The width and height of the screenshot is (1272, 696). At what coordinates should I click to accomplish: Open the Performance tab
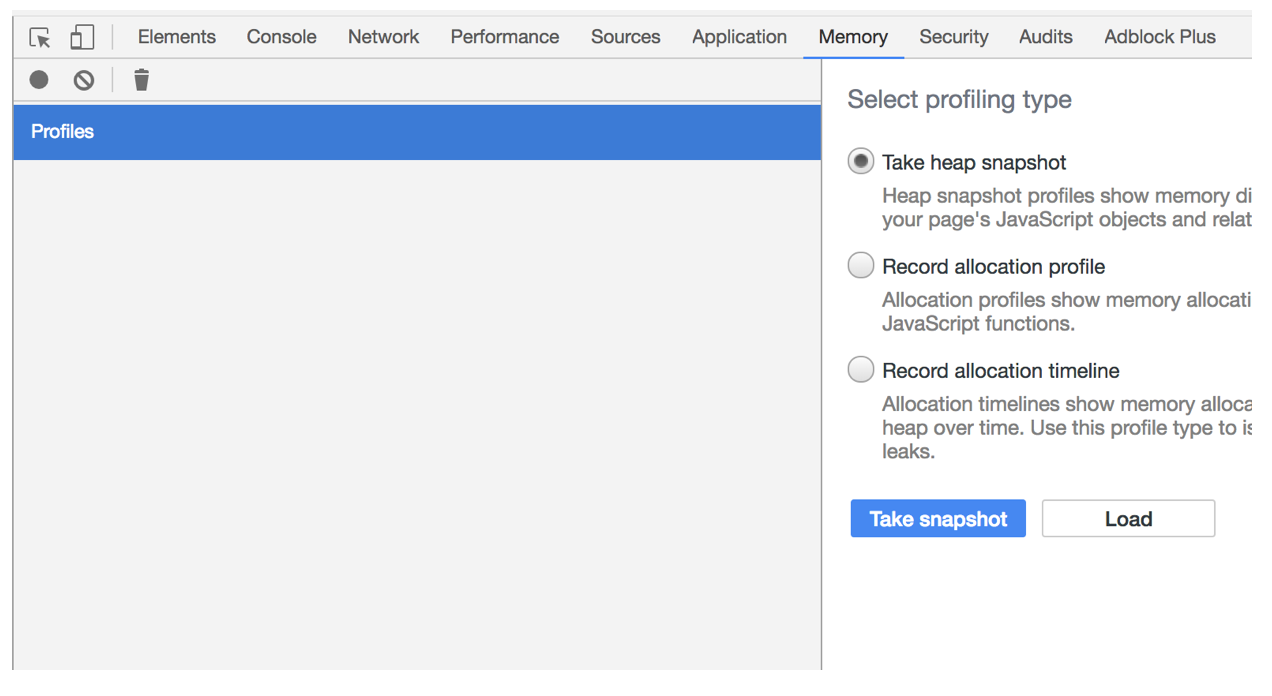[505, 37]
